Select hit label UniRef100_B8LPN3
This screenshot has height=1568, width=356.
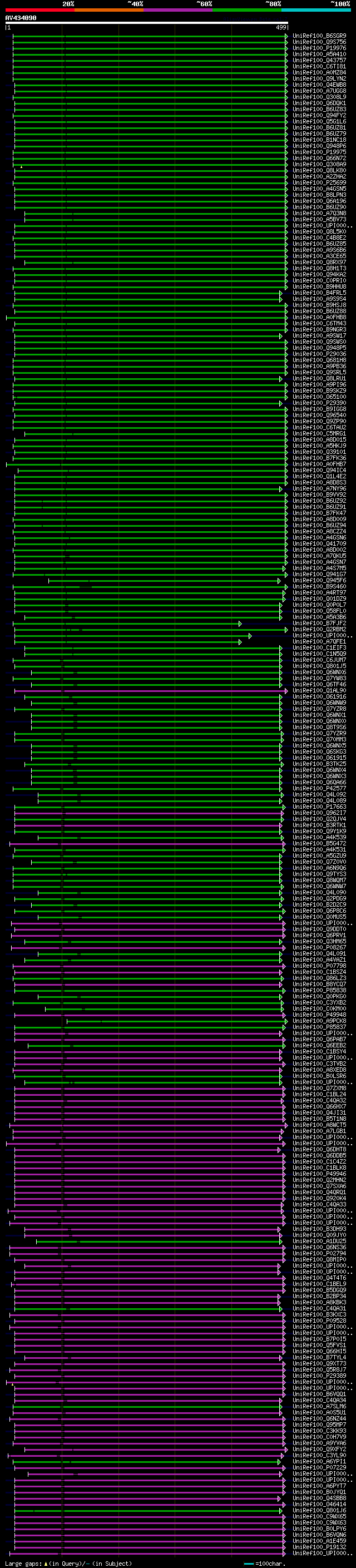click(319, 195)
